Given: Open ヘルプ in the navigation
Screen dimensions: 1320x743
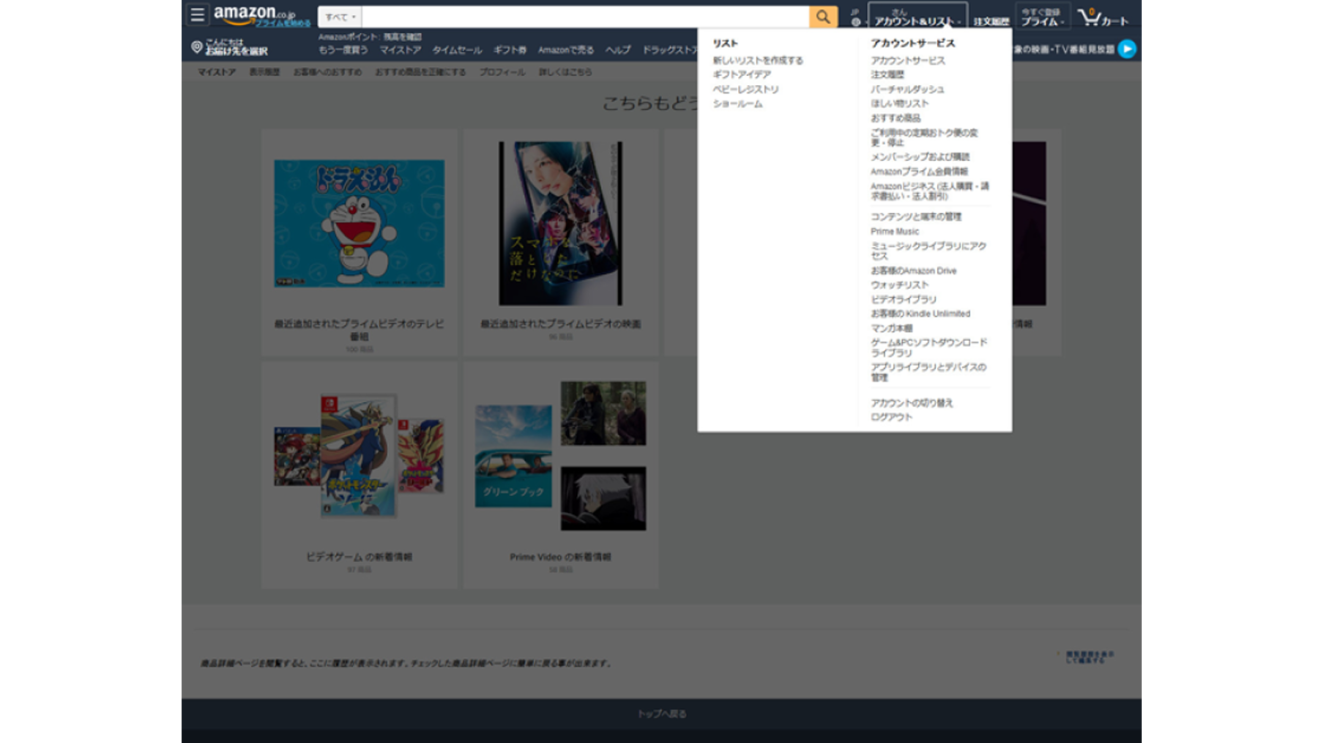Looking at the screenshot, I should 618,50.
